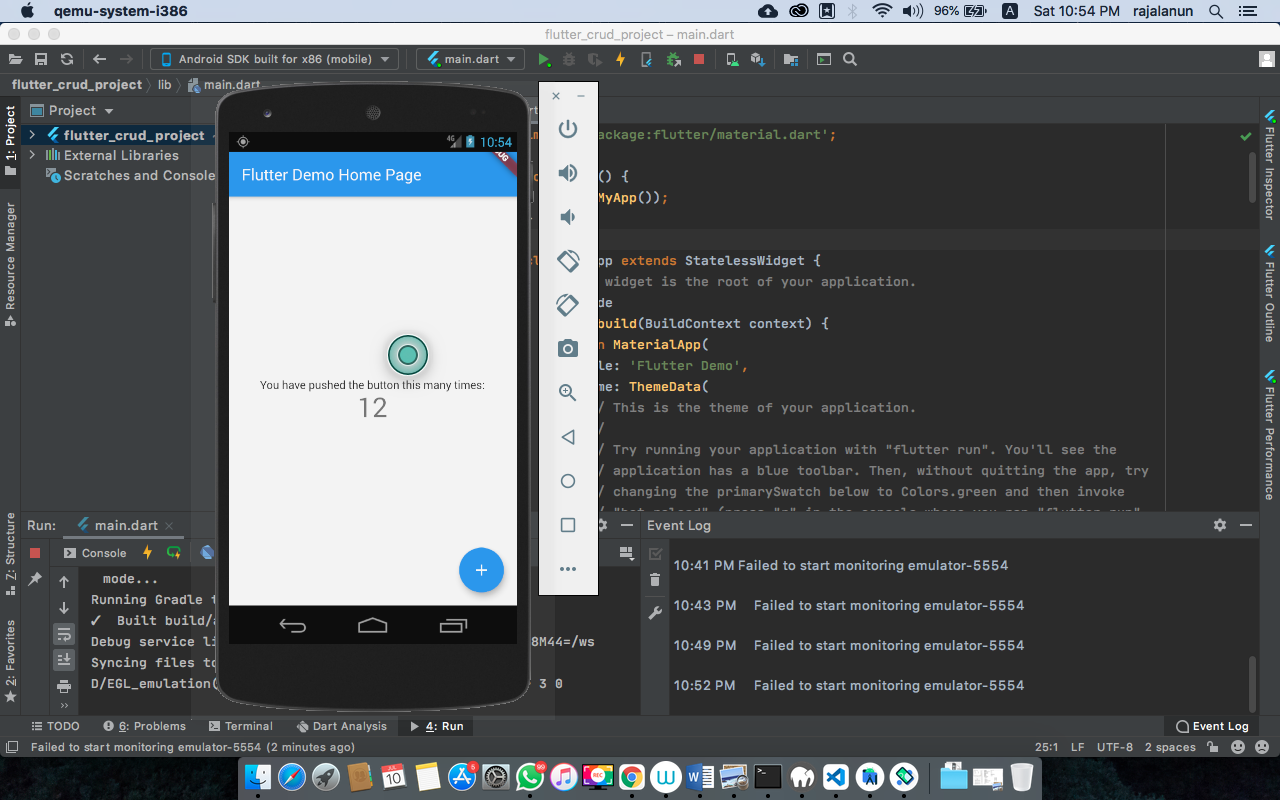Open emulator extended controls three dots
Image resolution: width=1280 pixels, height=800 pixels.
pos(568,569)
